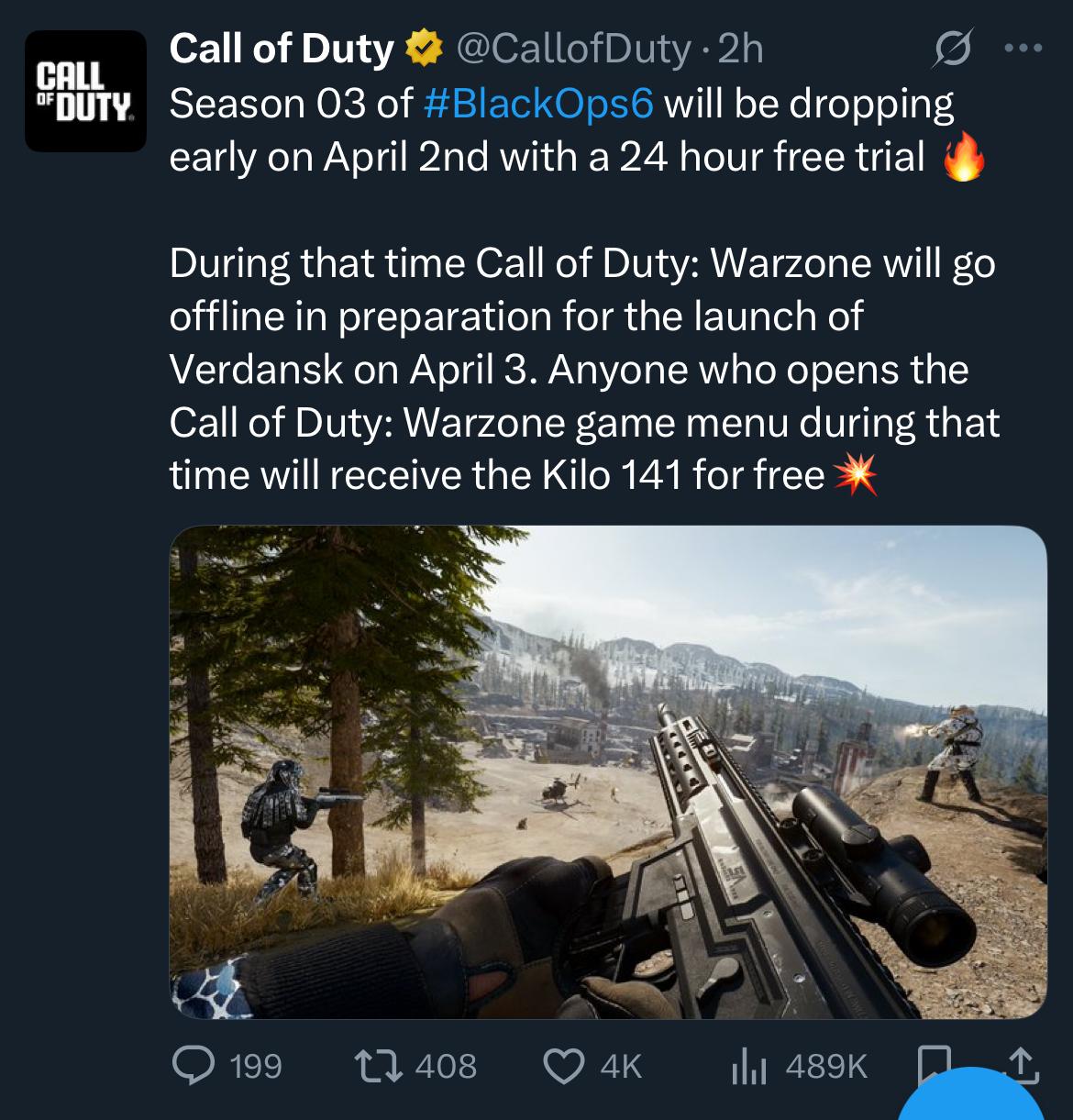Open the Warzone gameplay screenshot image

click(x=608, y=771)
